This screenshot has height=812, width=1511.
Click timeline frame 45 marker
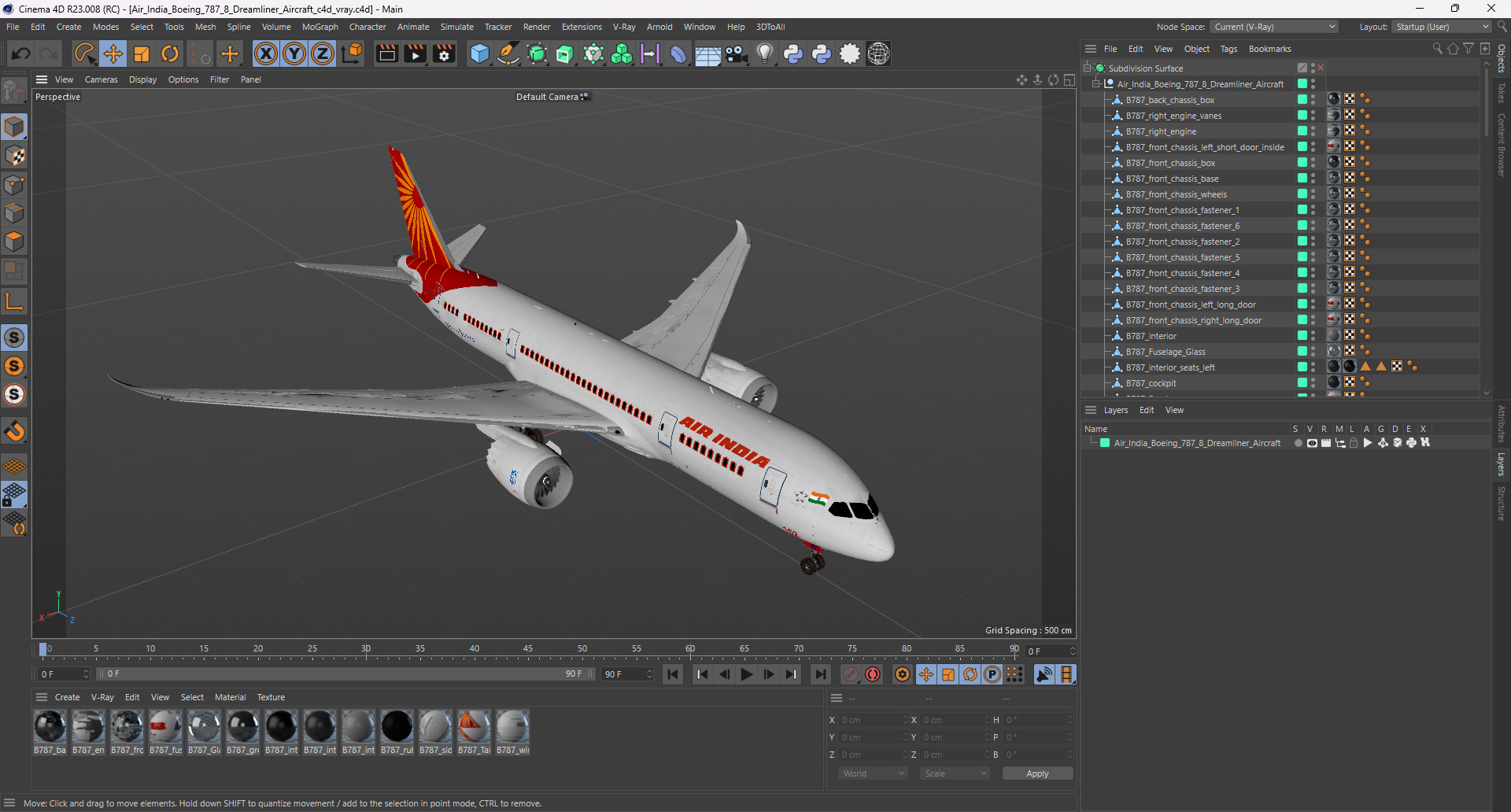pos(528,649)
